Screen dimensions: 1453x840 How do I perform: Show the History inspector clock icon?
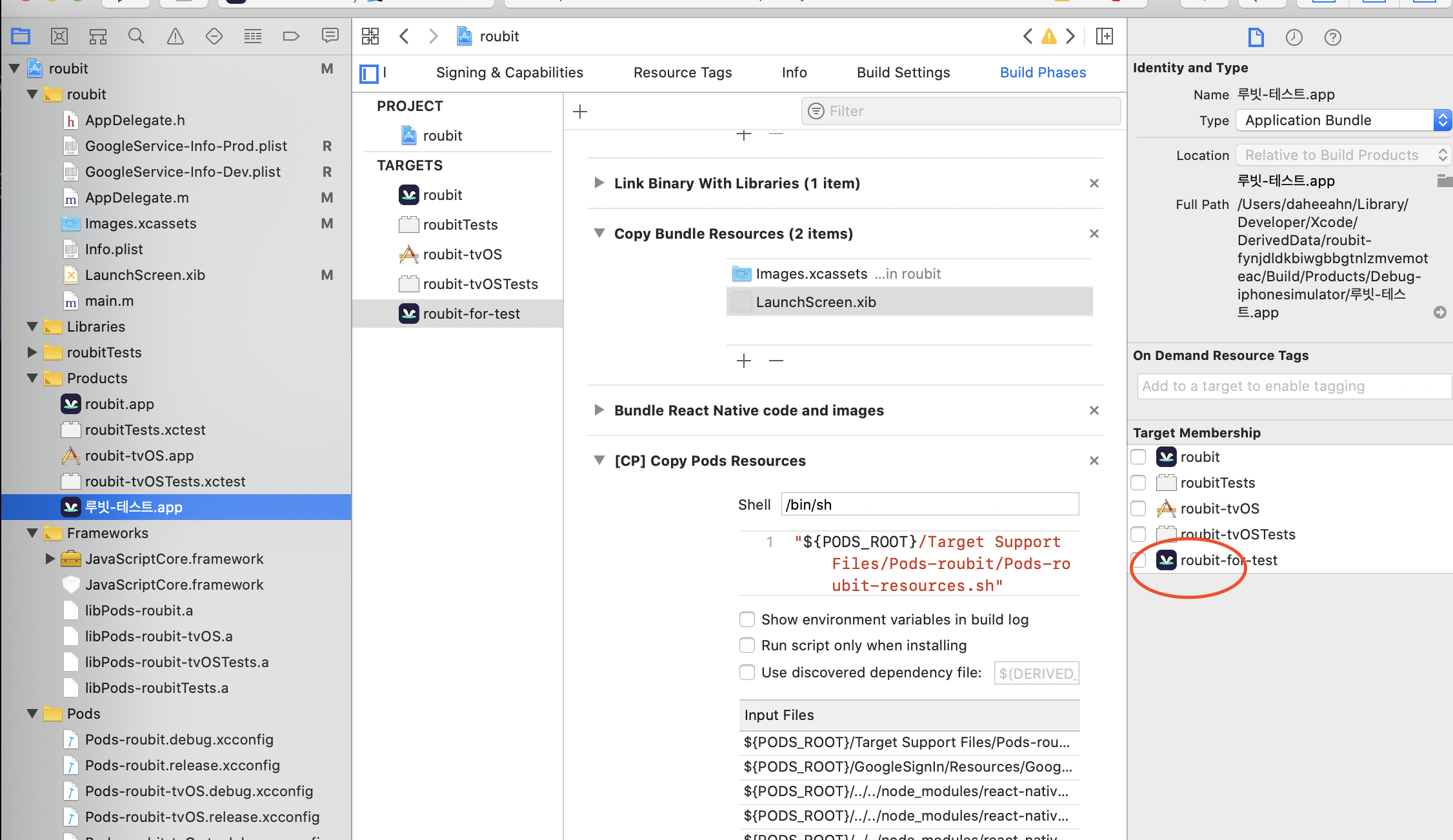pos(1294,37)
